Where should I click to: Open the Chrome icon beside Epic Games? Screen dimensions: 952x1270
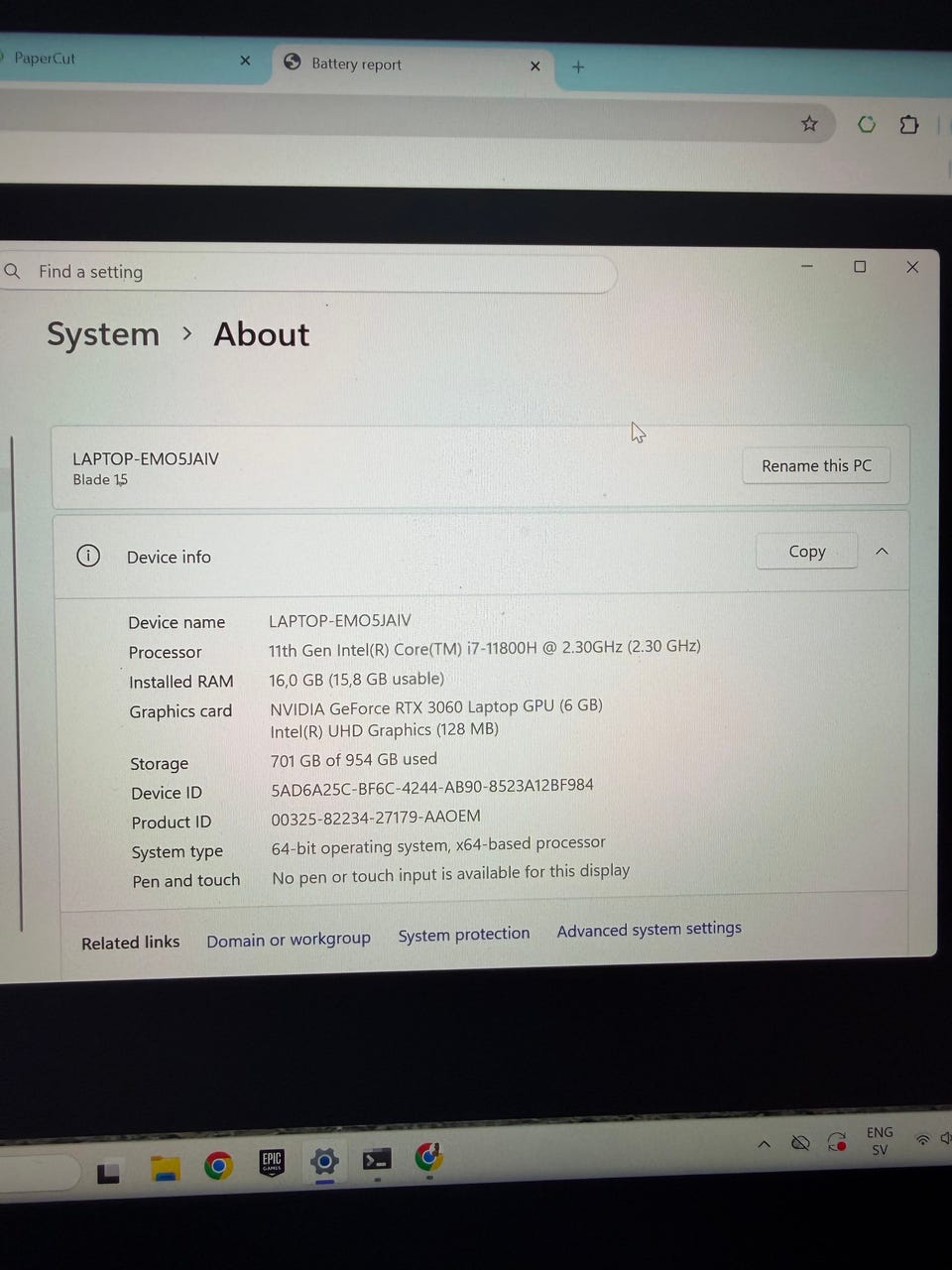(x=218, y=1165)
